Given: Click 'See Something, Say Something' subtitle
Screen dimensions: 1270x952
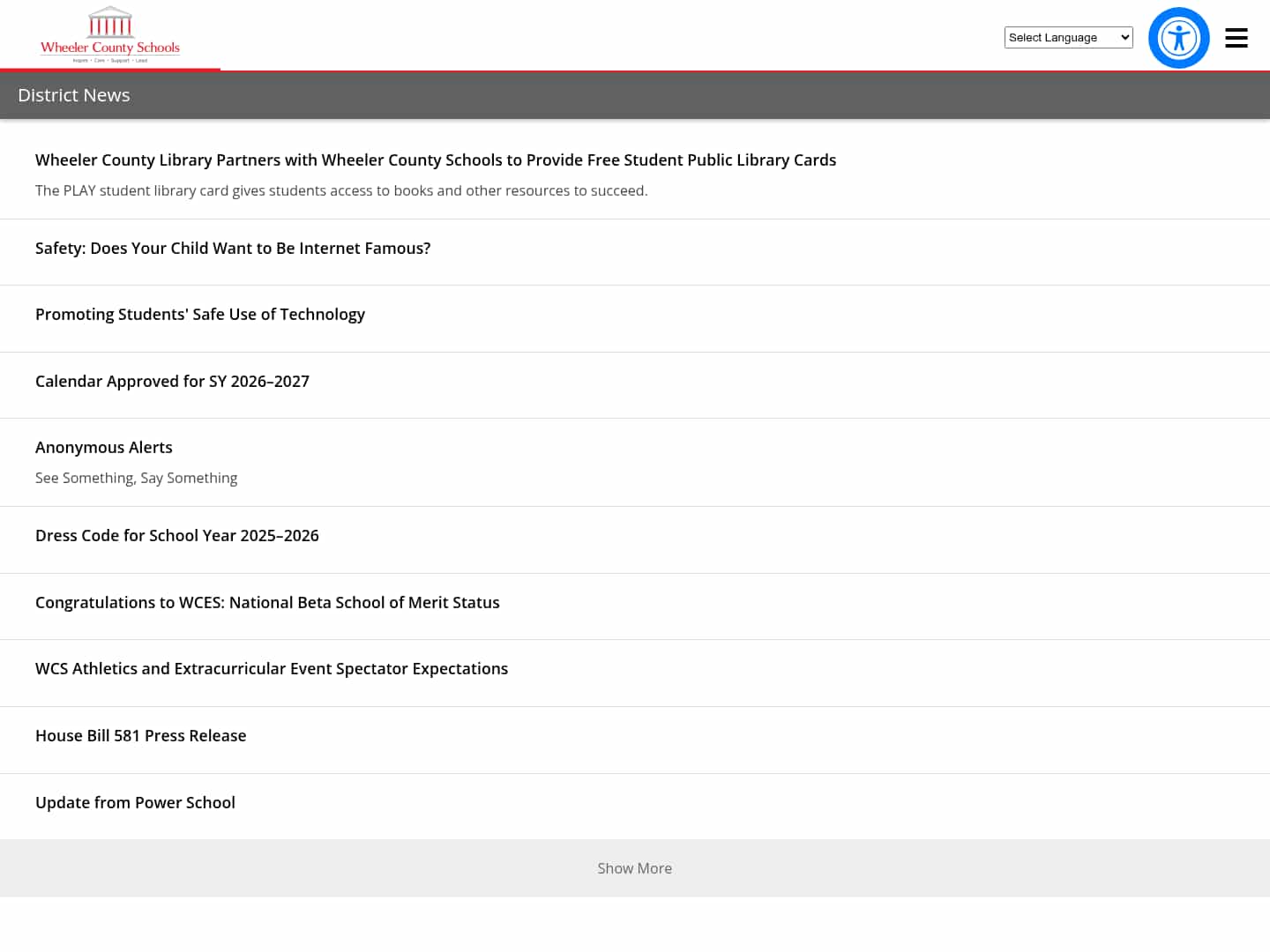Looking at the screenshot, I should coord(137,478).
